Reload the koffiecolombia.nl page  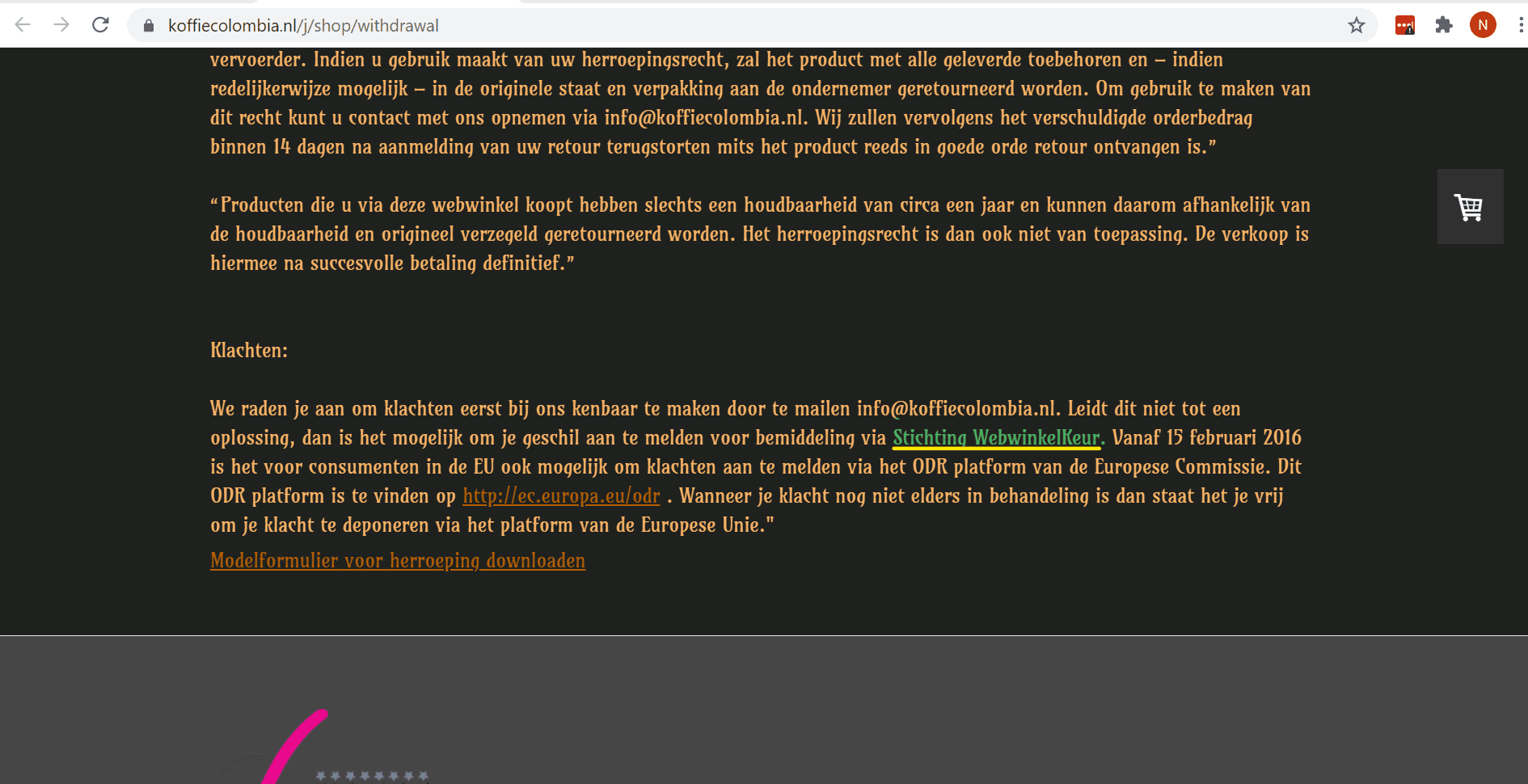[100, 25]
